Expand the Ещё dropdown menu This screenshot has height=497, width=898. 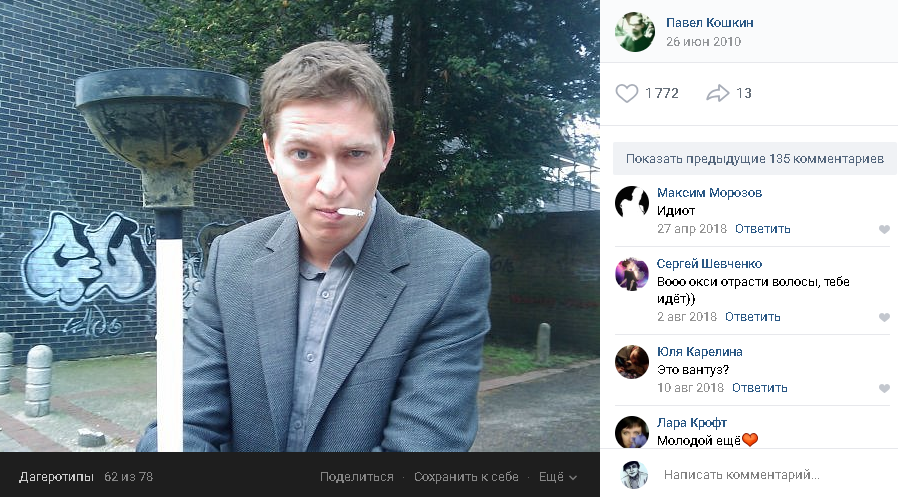557,476
